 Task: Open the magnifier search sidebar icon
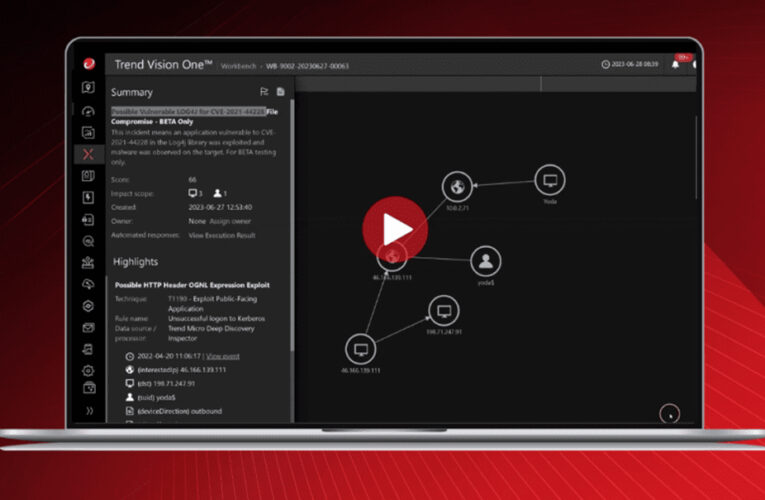pos(88,241)
